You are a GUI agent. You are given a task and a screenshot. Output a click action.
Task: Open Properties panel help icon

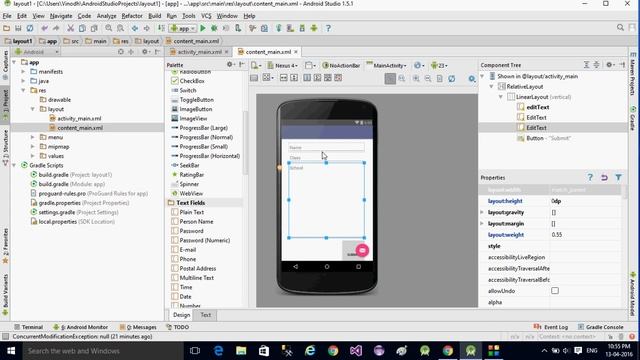[x=590, y=178]
